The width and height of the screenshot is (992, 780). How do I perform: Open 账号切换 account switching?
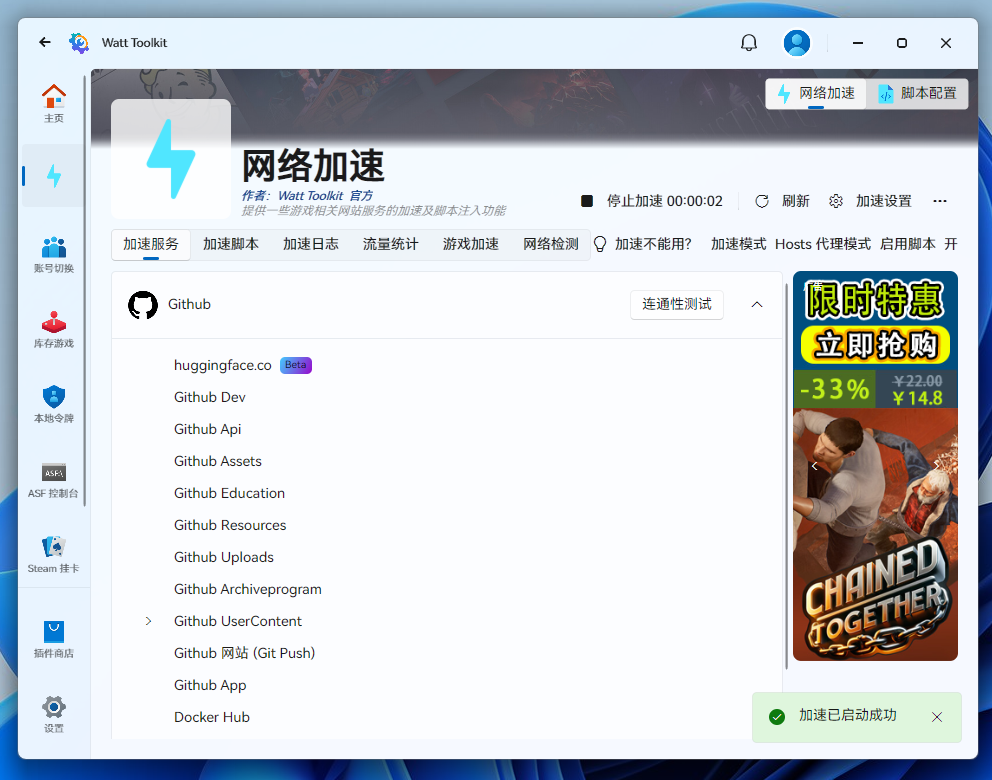pos(54,254)
